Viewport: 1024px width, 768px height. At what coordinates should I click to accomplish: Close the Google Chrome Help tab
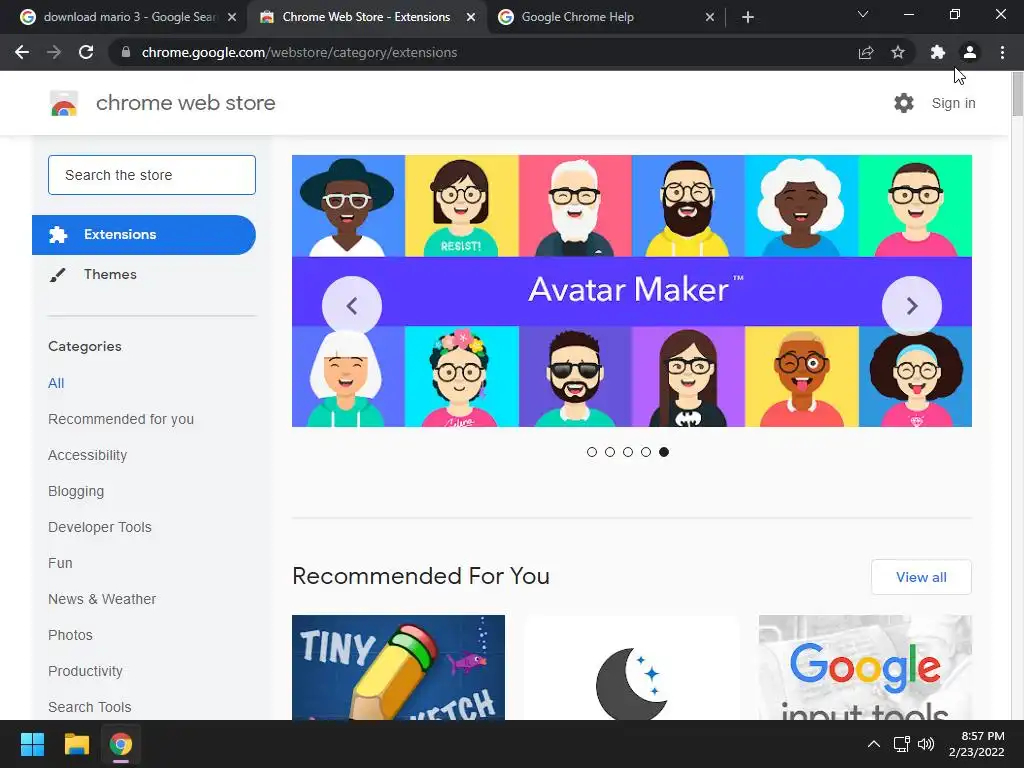coord(710,17)
